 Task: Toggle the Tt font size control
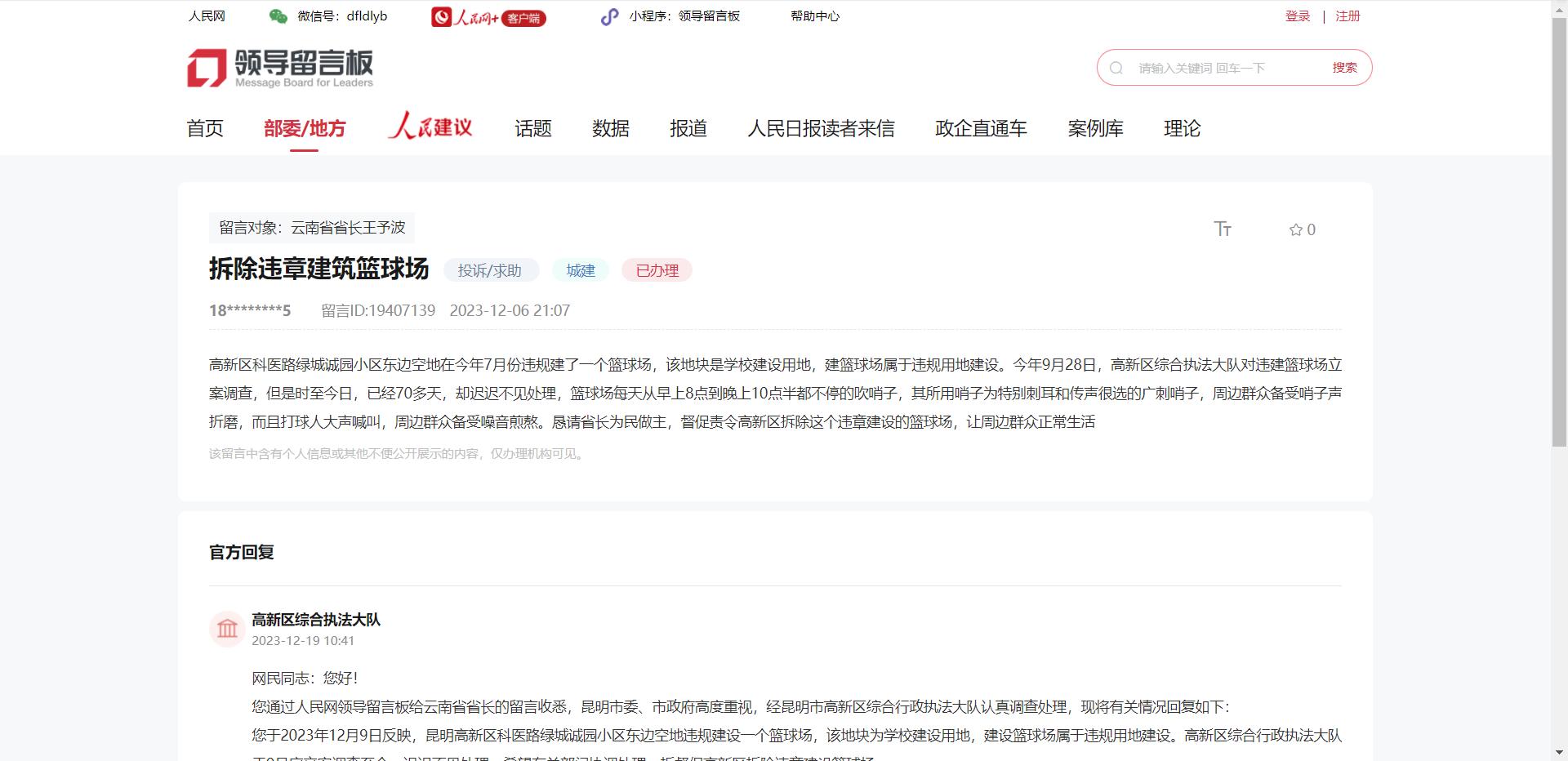coord(1223,229)
